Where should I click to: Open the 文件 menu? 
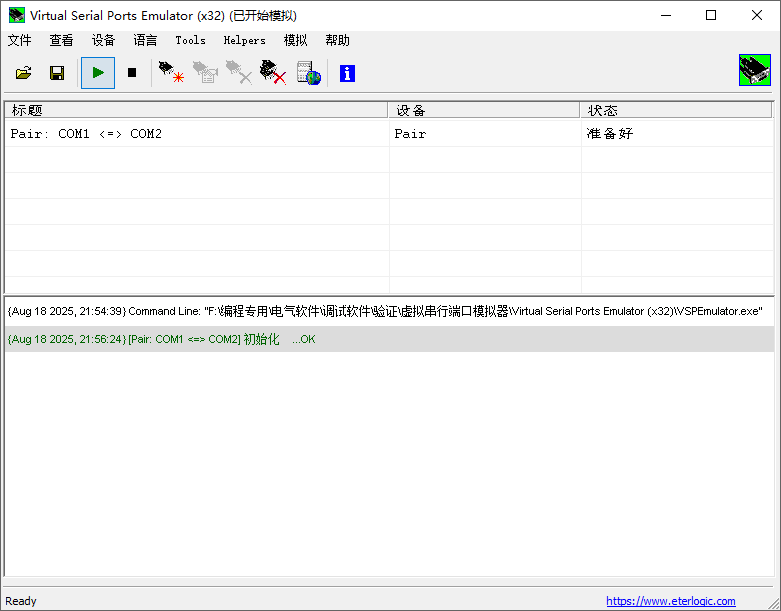tap(20, 41)
